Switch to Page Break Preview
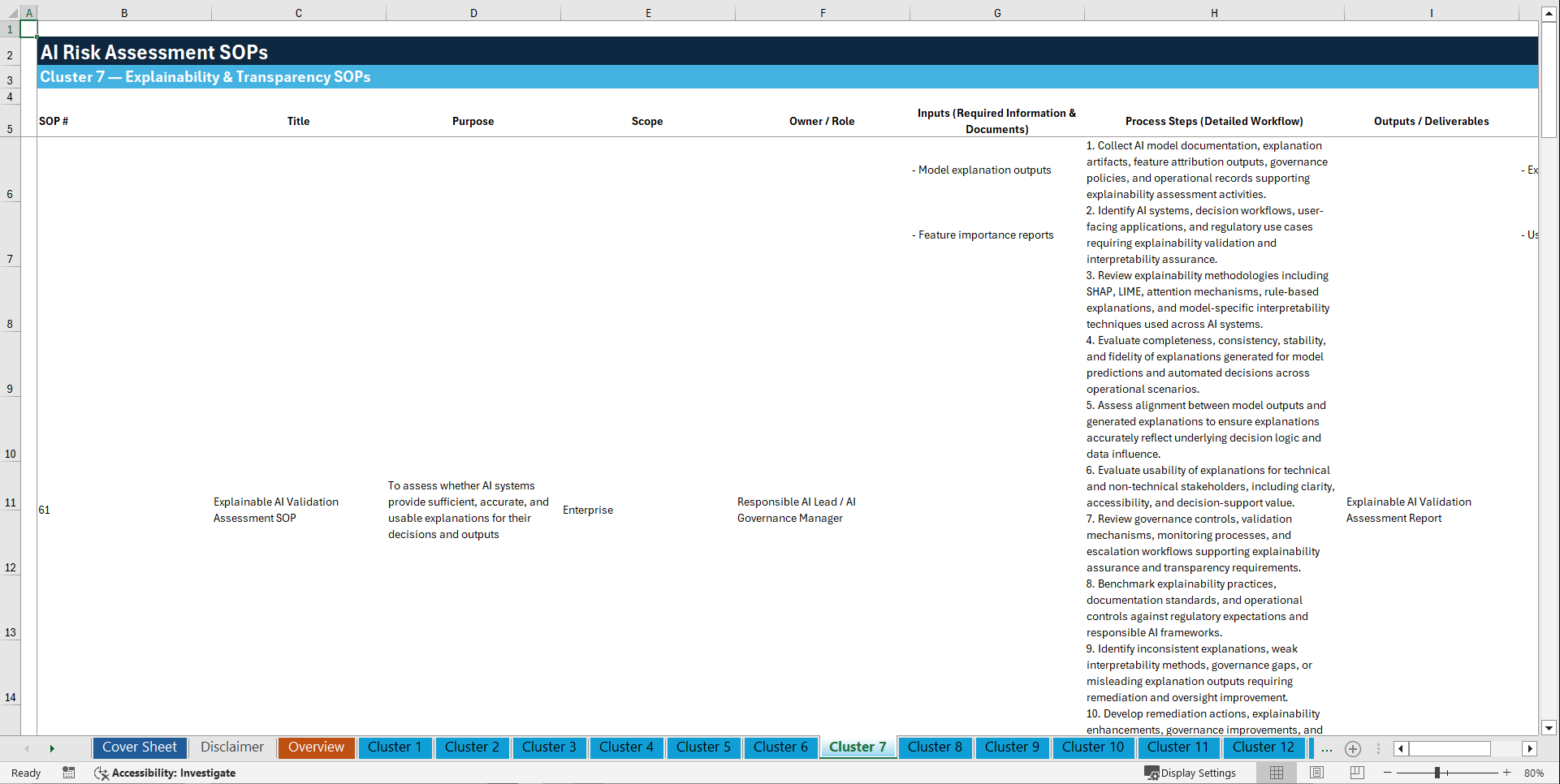This screenshot has height=784, width=1560. click(1357, 773)
